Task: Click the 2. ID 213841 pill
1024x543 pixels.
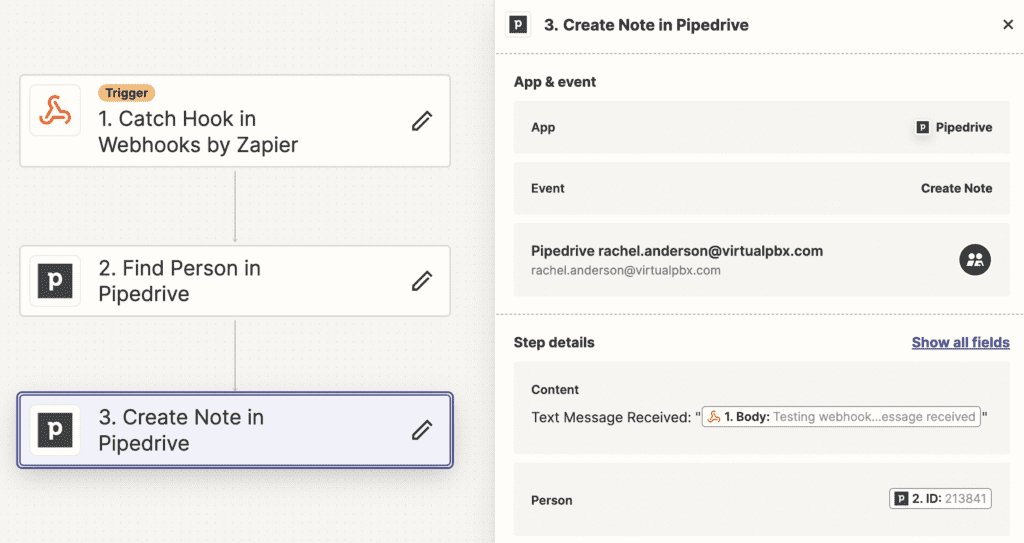Action: pos(940,499)
